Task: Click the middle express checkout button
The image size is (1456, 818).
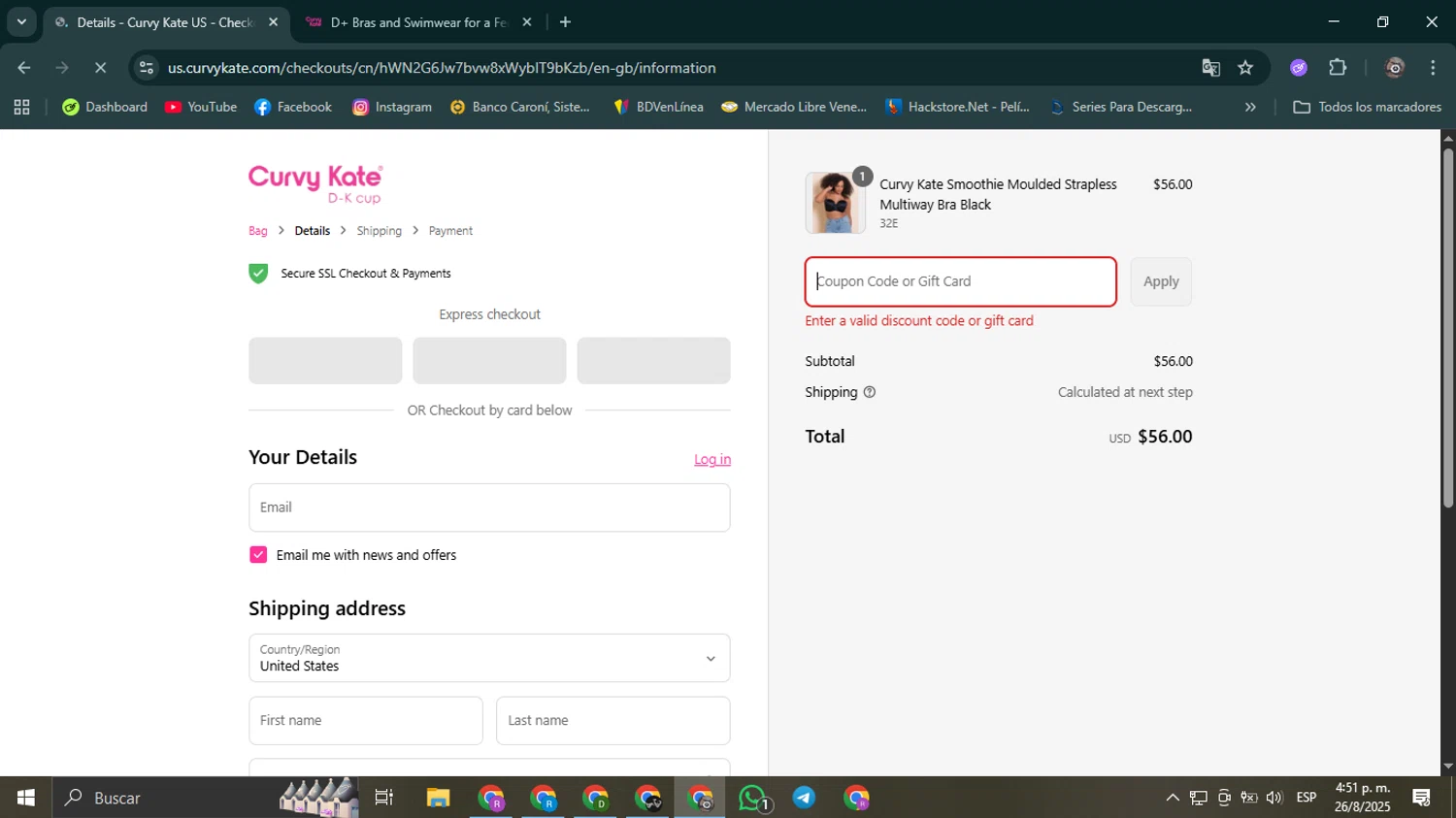Action: [x=489, y=361]
